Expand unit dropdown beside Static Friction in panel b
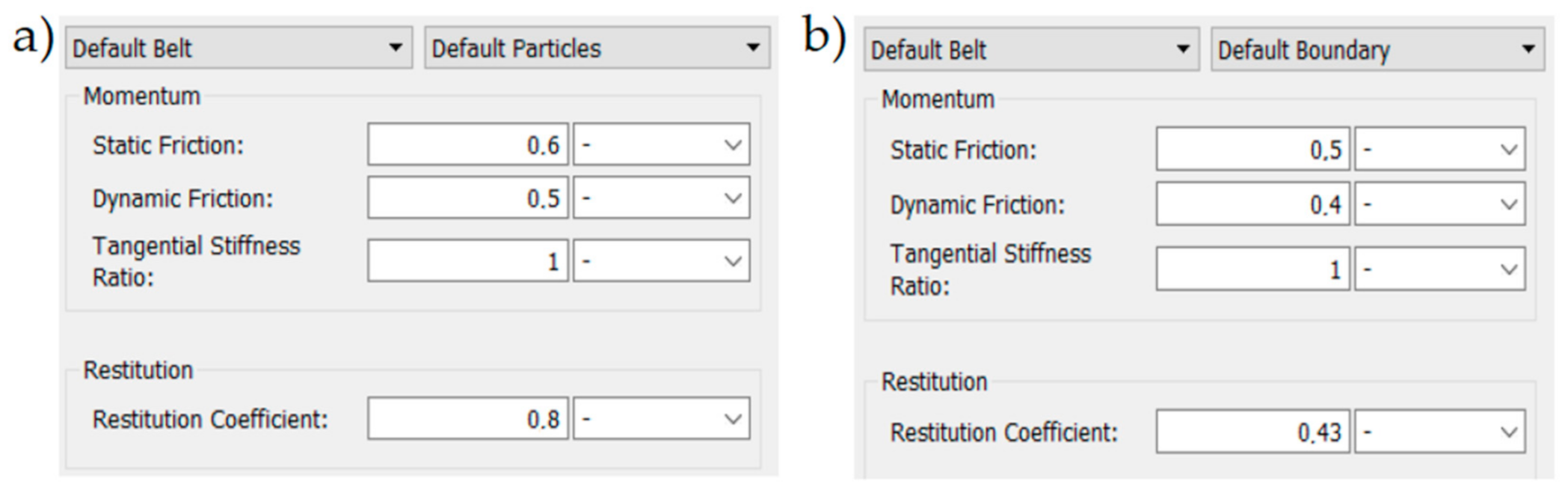Image resolution: width=1568 pixels, height=490 pixels. pos(1439,150)
